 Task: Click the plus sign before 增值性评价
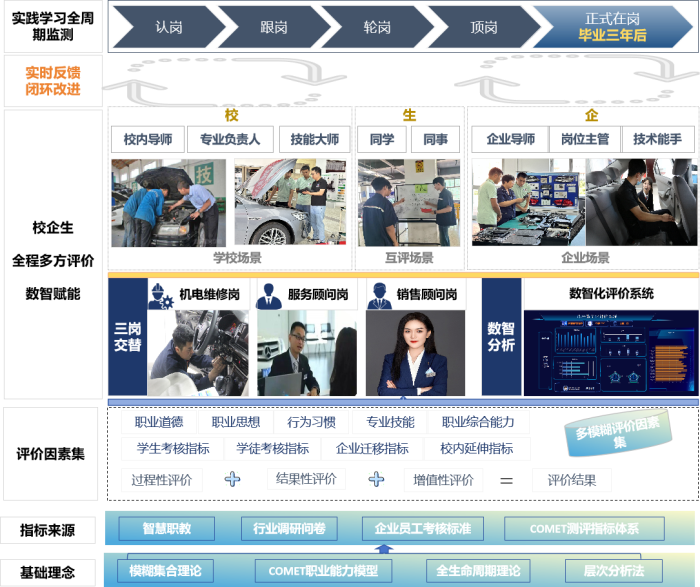point(377,479)
